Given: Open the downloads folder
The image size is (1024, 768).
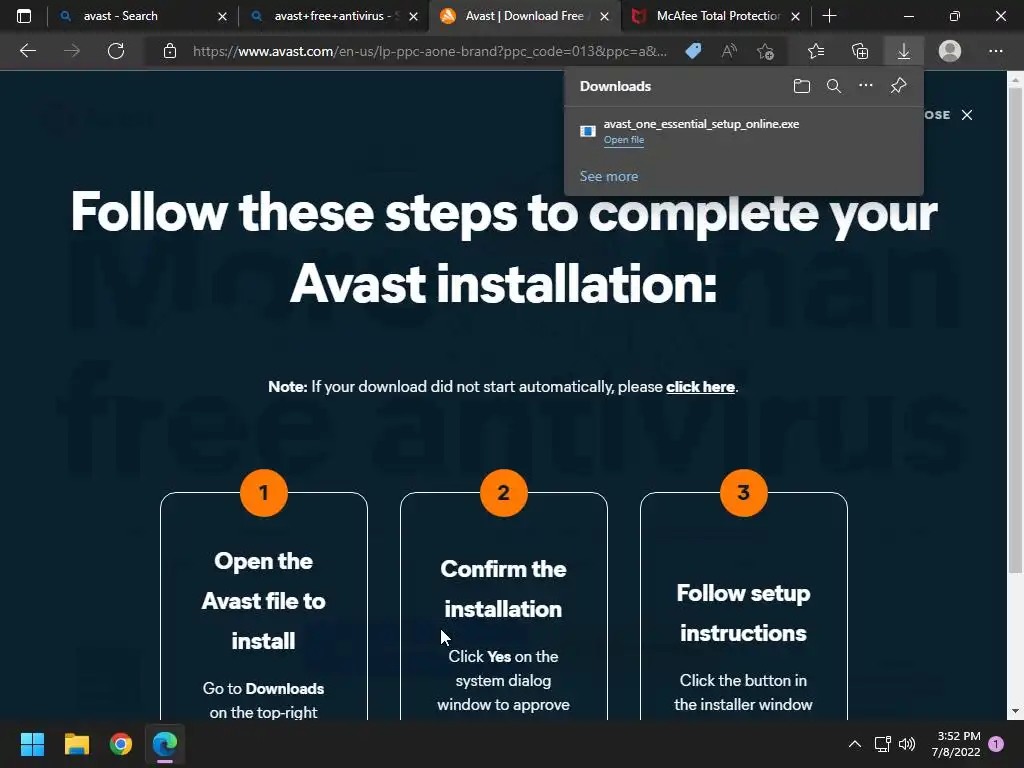Looking at the screenshot, I should [802, 86].
